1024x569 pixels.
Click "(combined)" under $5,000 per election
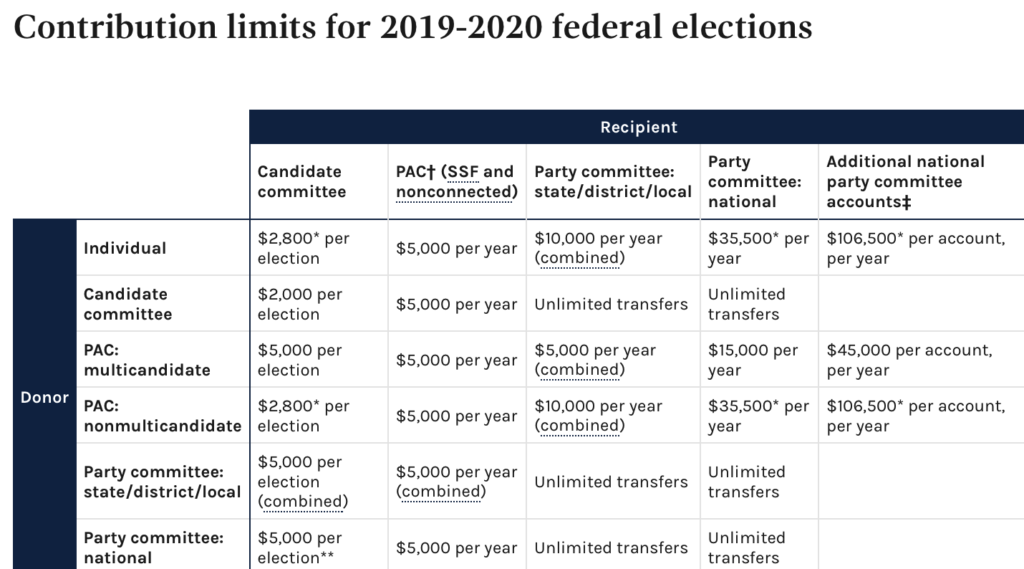click(x=302, y=502)
